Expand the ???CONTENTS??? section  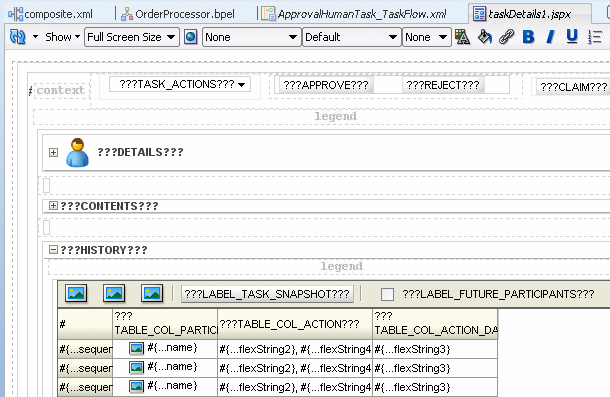53,206
